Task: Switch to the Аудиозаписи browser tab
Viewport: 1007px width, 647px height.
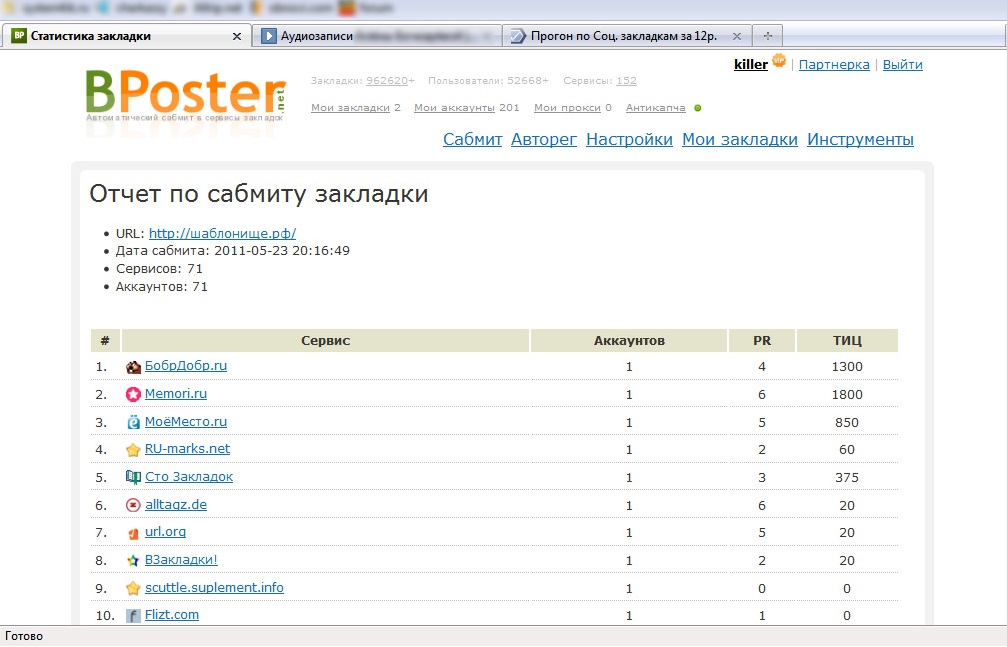Action: (376, 36)
